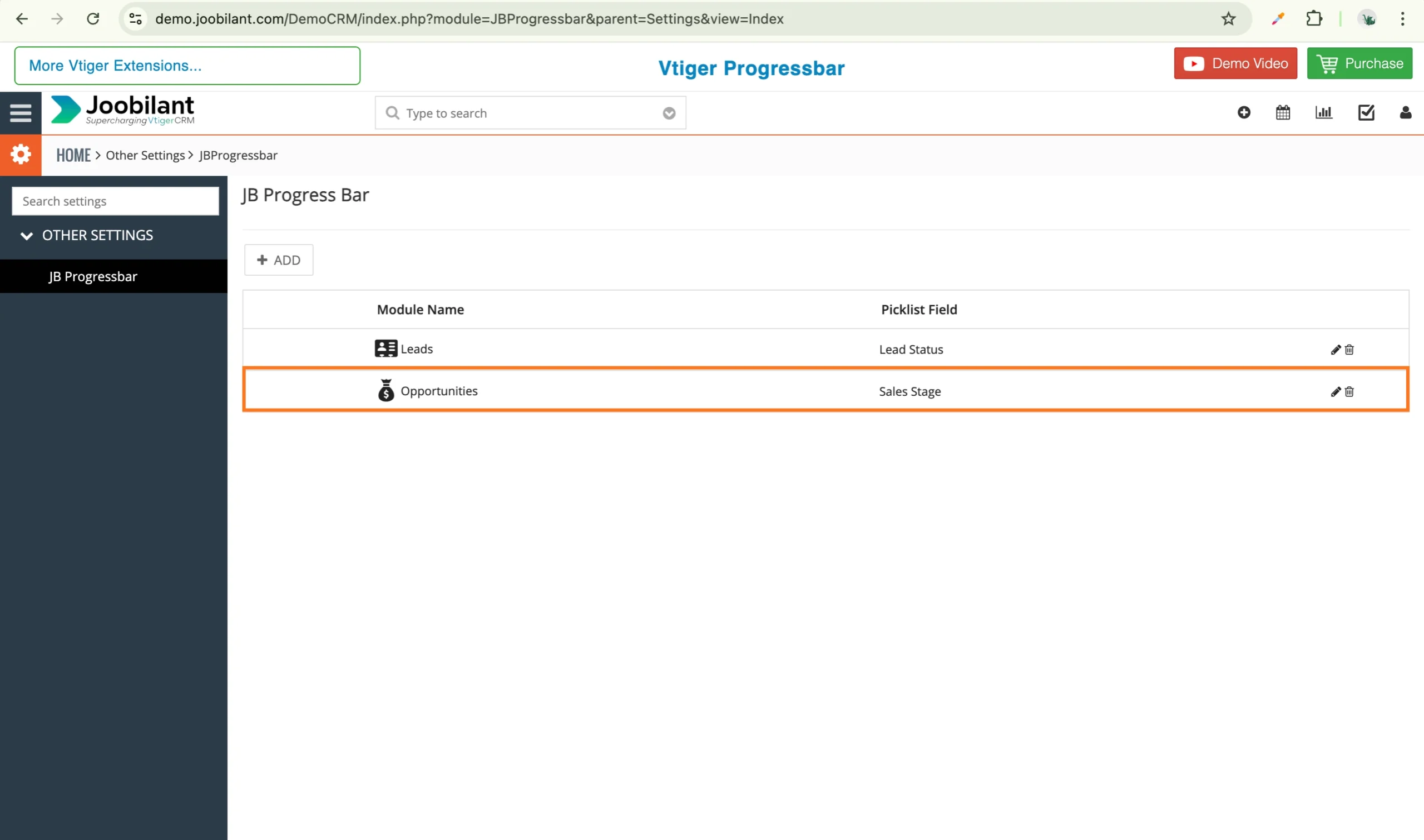Go to Other Settings breadcrumb
This screenshot has height=840, width=1424.
(145, 155)
